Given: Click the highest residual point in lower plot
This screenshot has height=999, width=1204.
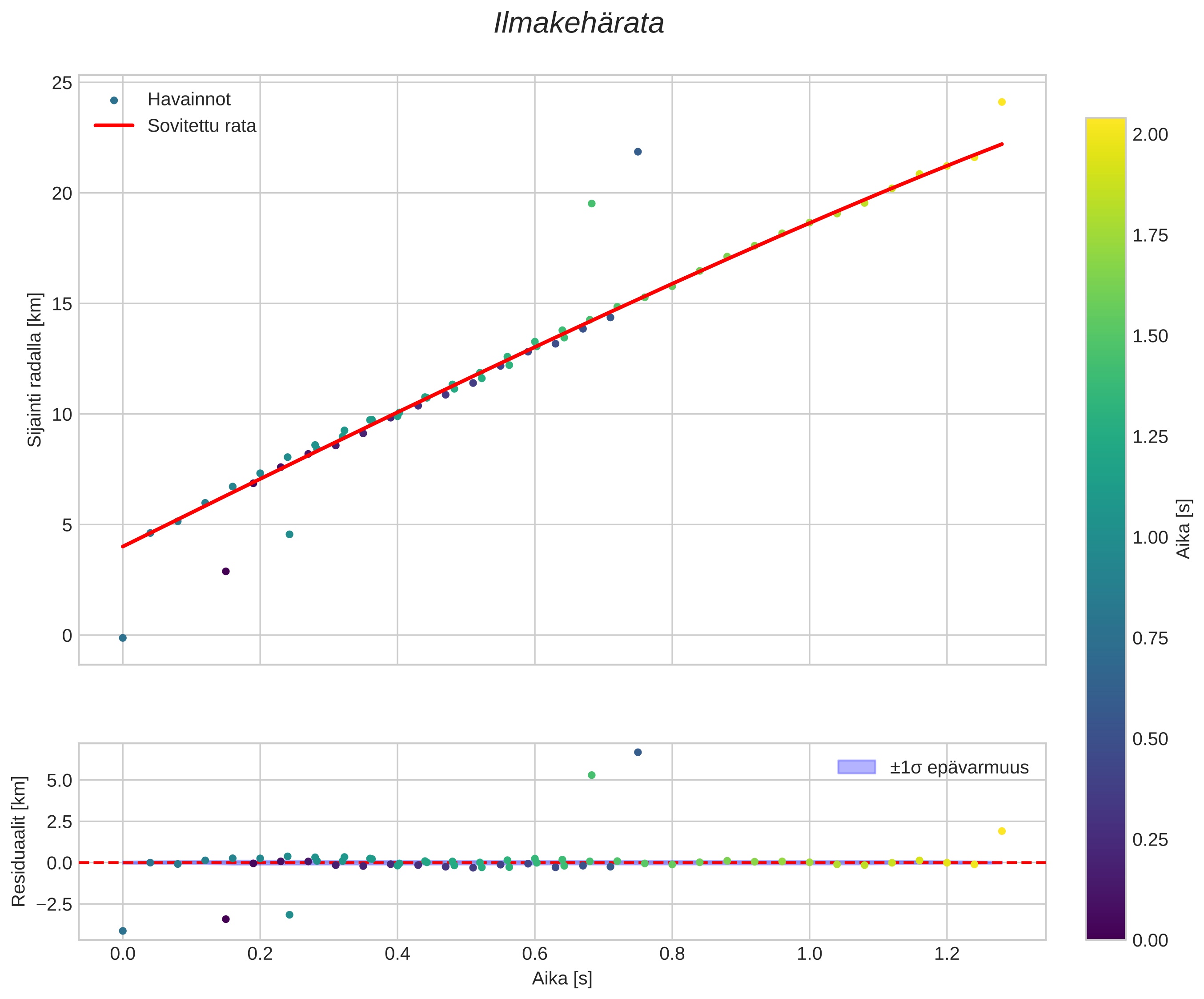Looking at the screenshot, I should point(638,752).
